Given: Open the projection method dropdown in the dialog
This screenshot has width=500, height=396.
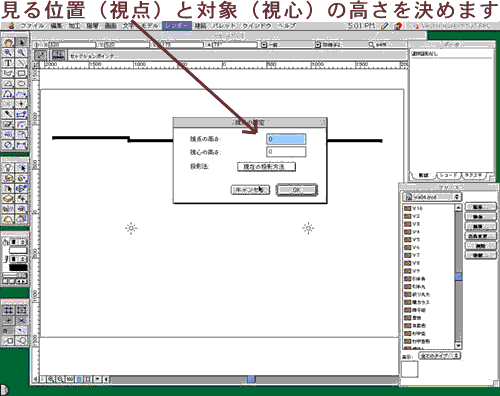Looking at the screenshot, I should [266, 167].
